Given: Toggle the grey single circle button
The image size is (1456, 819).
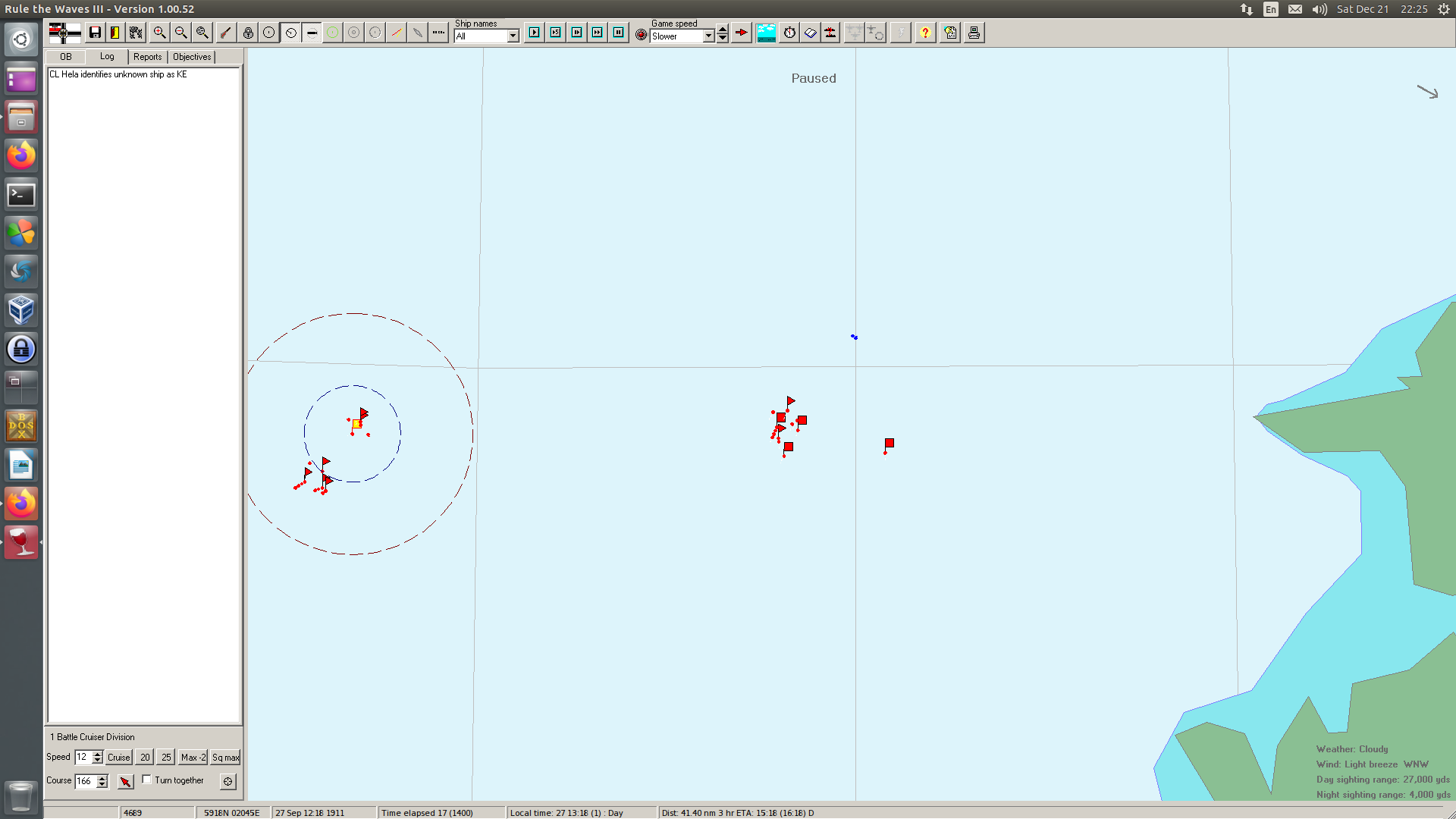Looking at the screenshot, I should (375, 33).
